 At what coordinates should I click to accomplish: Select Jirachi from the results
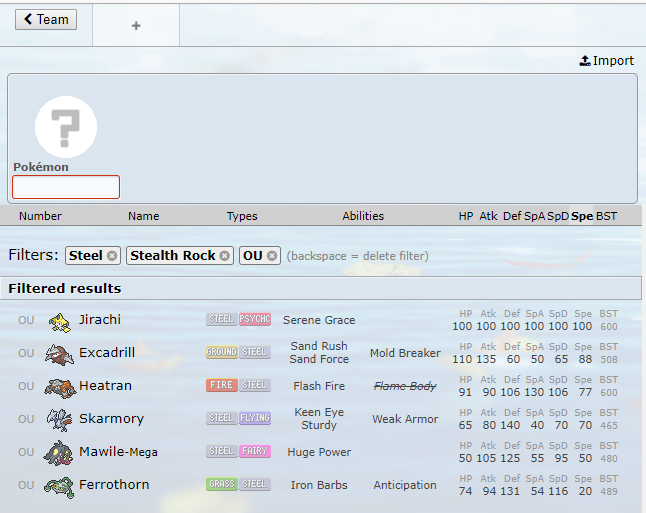click(321, 320)
